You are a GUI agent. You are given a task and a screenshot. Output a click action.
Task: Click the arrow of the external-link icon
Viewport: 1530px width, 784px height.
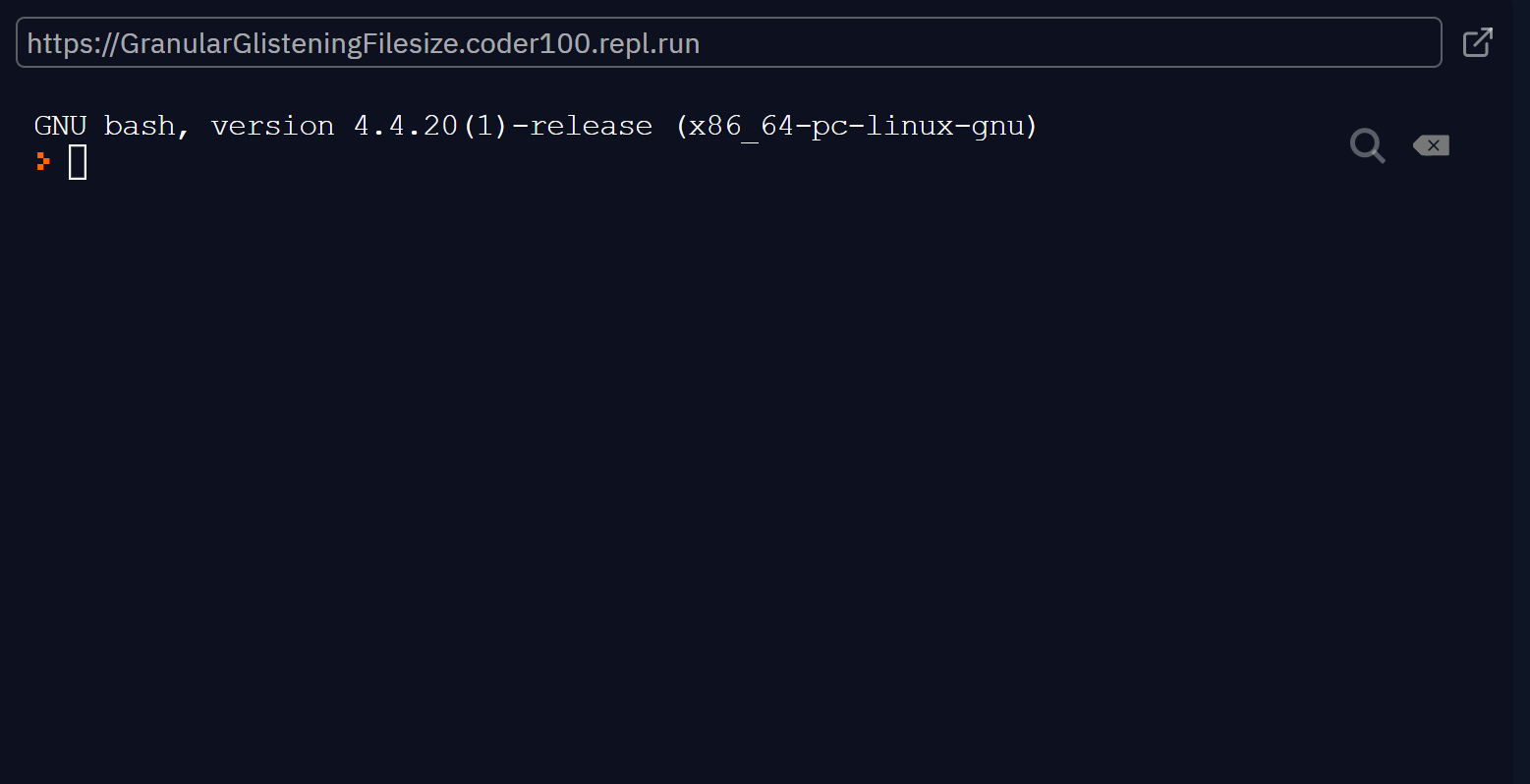coord(1484,36)
